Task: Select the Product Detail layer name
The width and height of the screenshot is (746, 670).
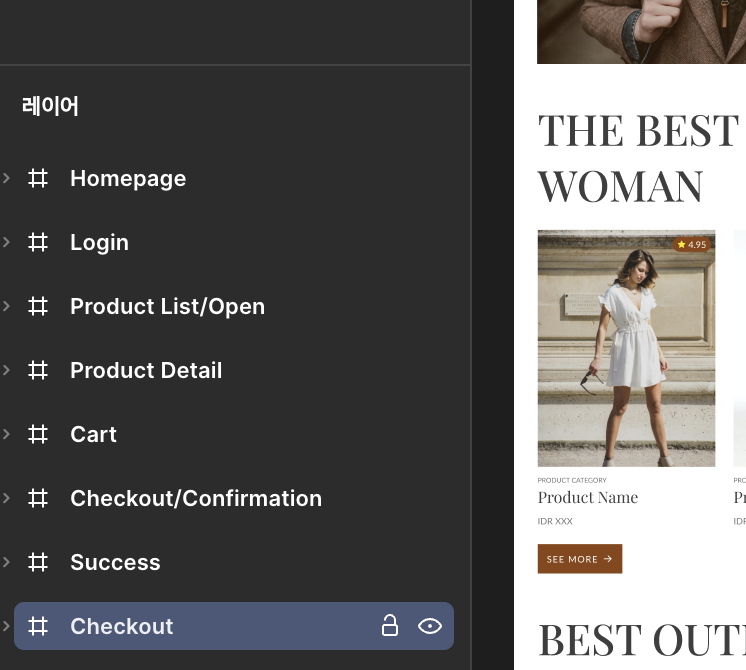Action: click(x=146, y=370)
